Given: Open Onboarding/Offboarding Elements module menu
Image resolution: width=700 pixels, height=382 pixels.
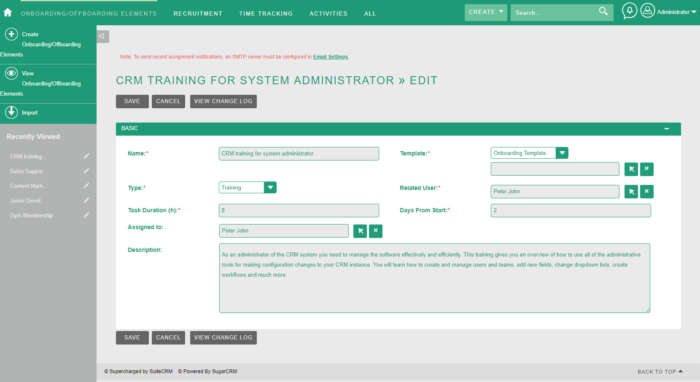Looking at the screenshot, I should [x=88, y=13].
